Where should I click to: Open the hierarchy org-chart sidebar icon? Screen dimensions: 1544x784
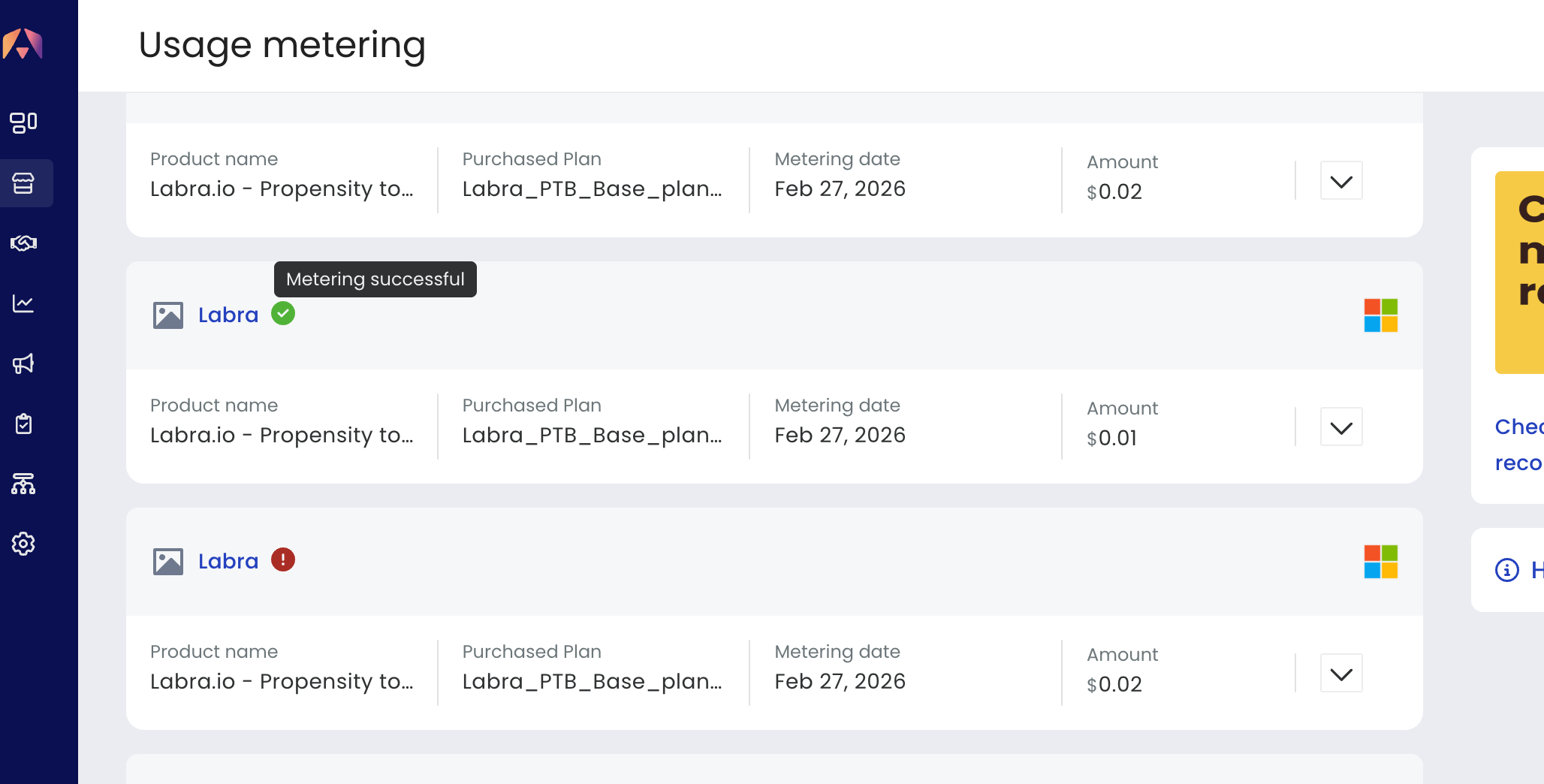click(23, 484)
